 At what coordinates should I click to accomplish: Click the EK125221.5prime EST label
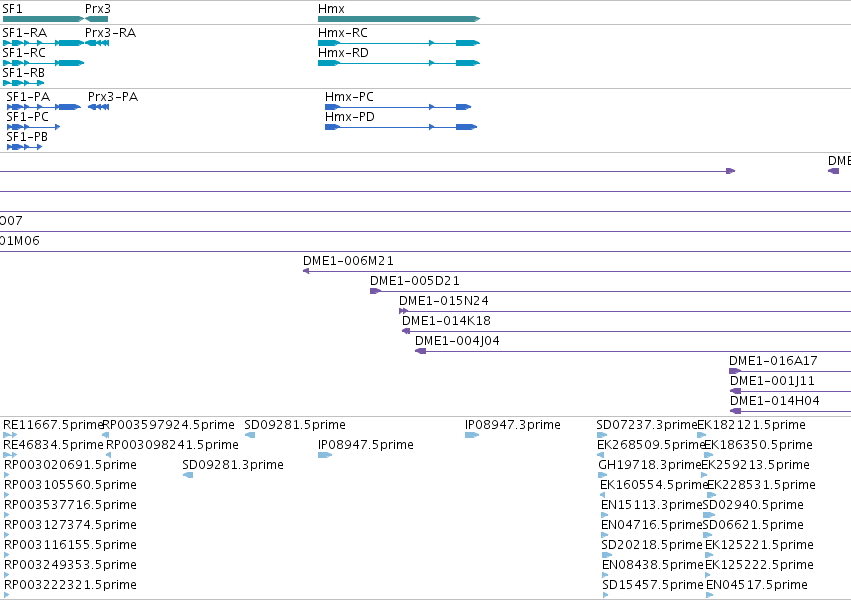pyautogui.click(x=759, y=546)
